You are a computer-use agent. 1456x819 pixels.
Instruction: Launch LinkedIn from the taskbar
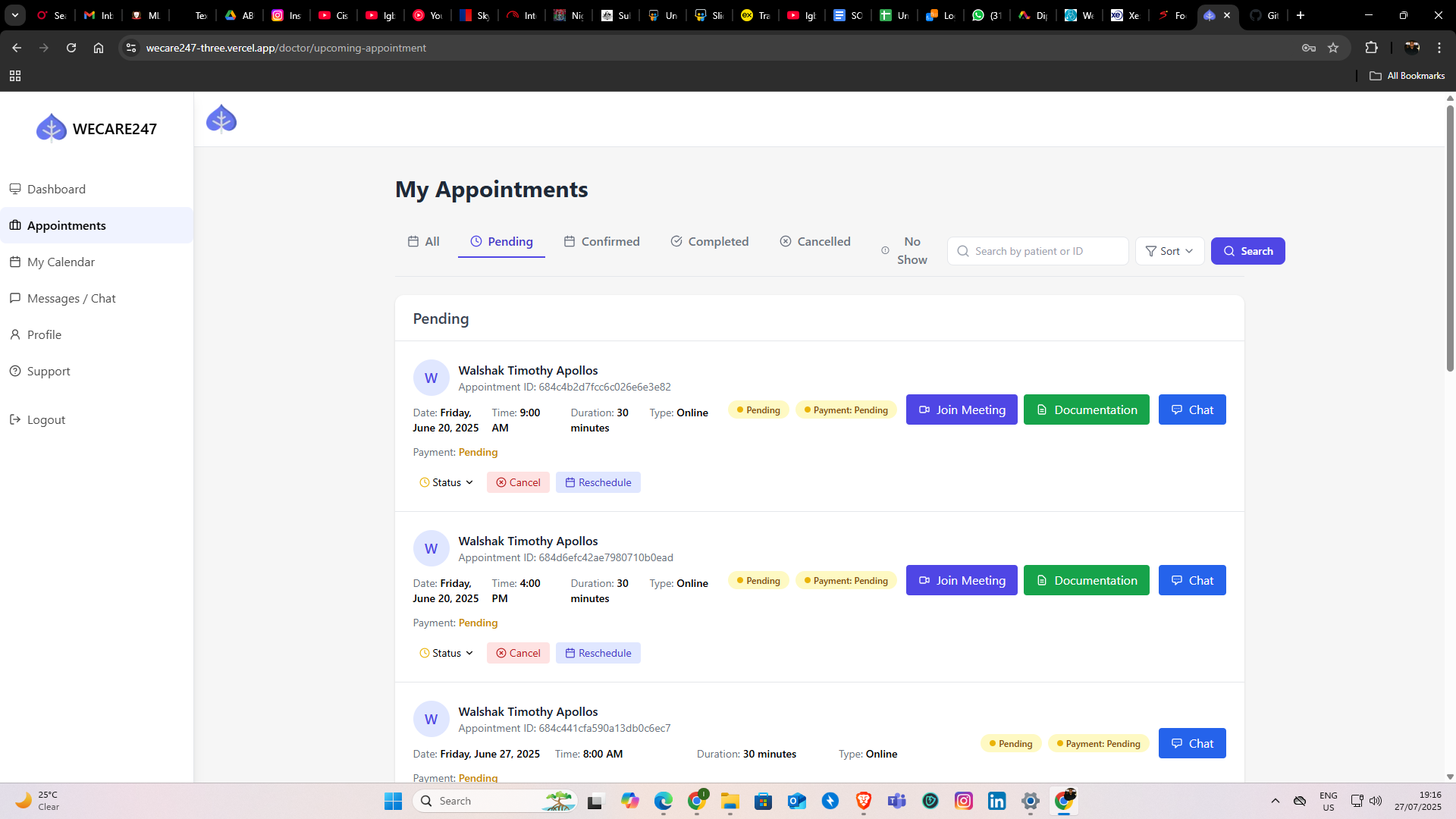point(996,801)
